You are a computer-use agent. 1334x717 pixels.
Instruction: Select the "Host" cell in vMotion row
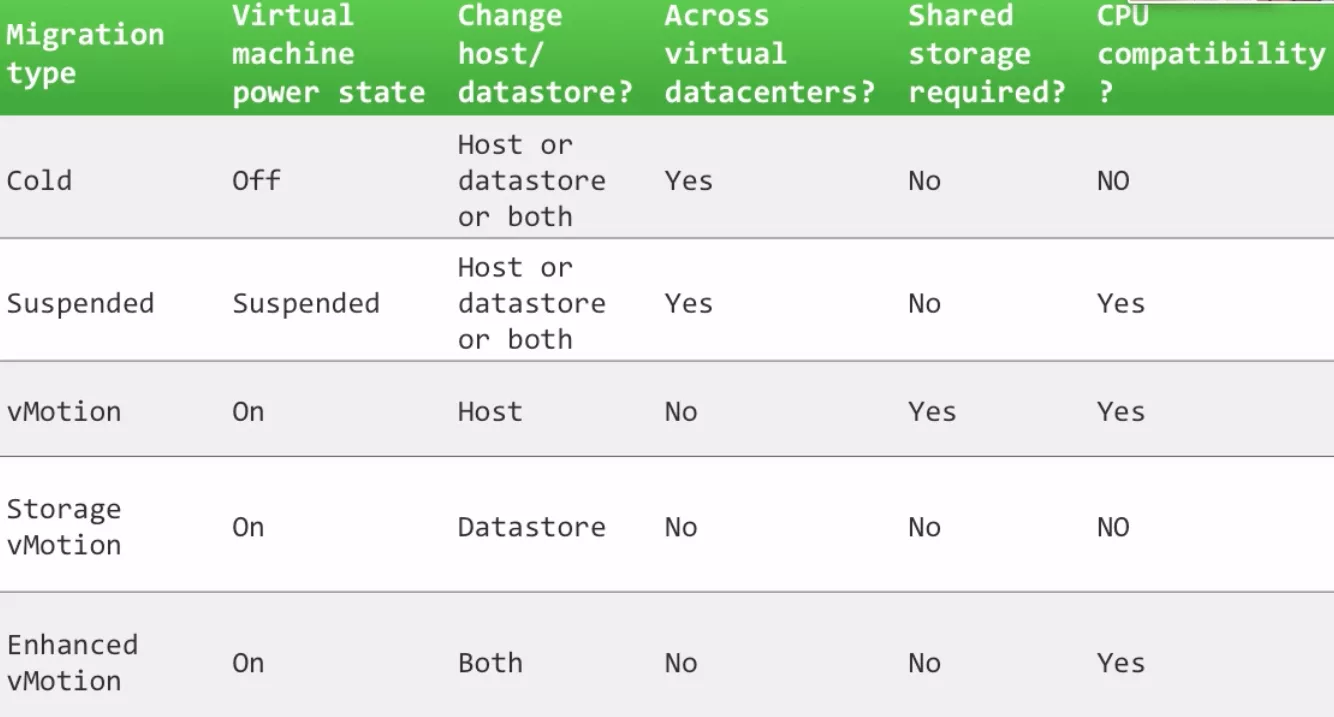[x=490, y=412]
